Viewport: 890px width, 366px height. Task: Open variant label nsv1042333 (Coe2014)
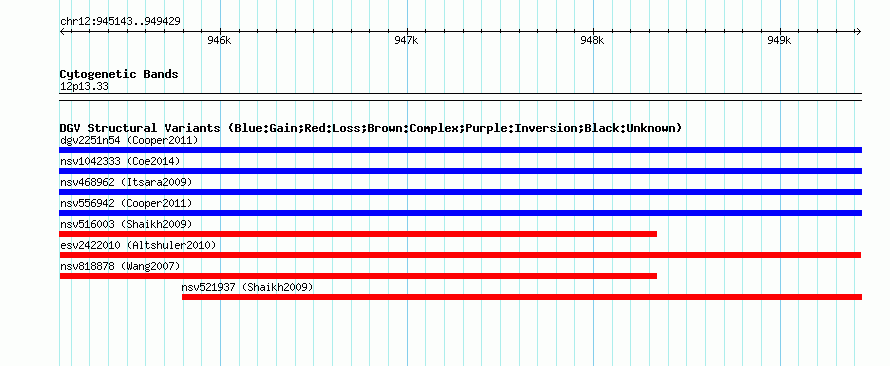(x=120, y=161)
